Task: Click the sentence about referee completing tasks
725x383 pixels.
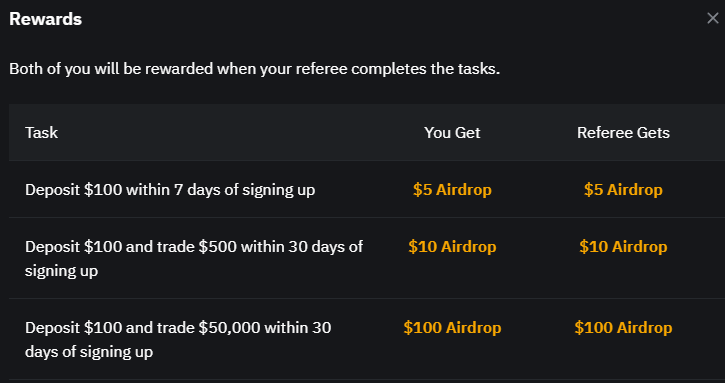Action: 255,69
